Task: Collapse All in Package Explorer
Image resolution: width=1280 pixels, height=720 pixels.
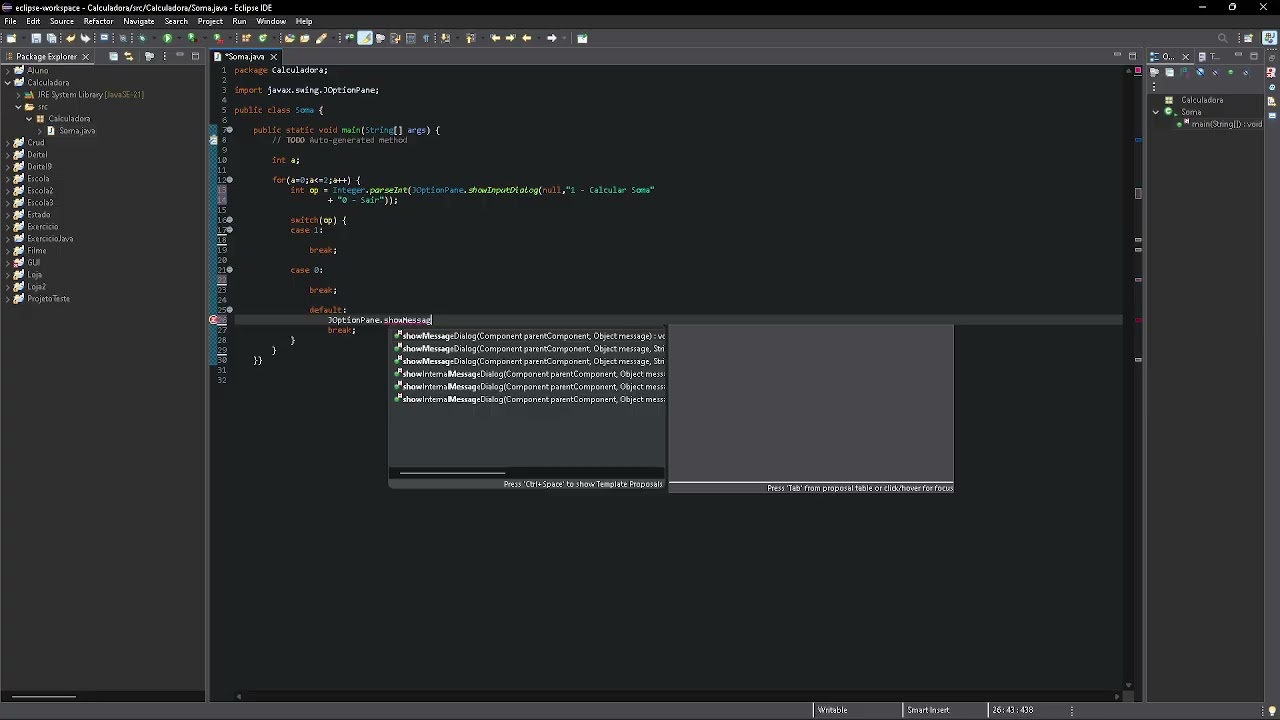Action: point(113,56)
